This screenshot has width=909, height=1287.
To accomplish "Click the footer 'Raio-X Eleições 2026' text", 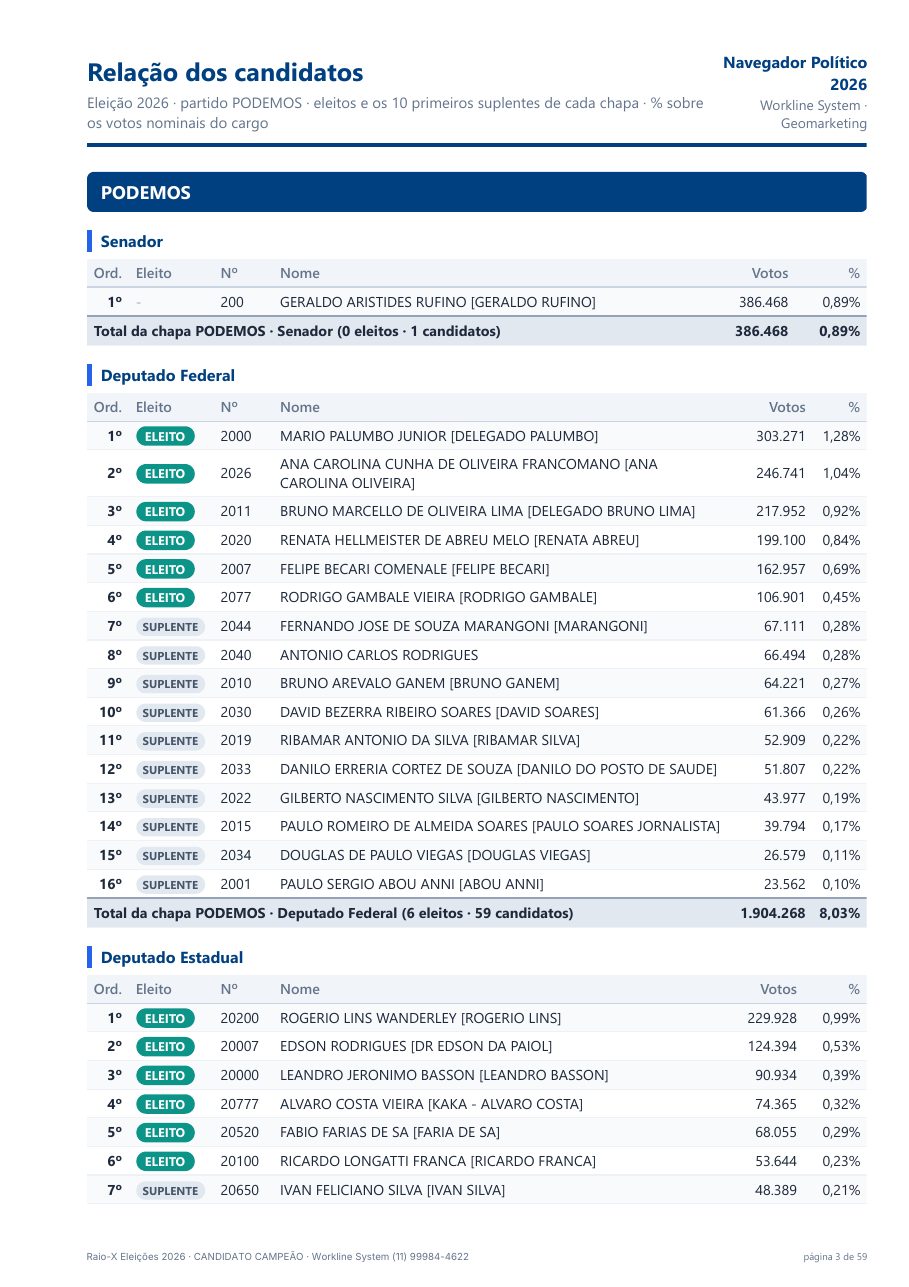I will tap(136, 1256).
